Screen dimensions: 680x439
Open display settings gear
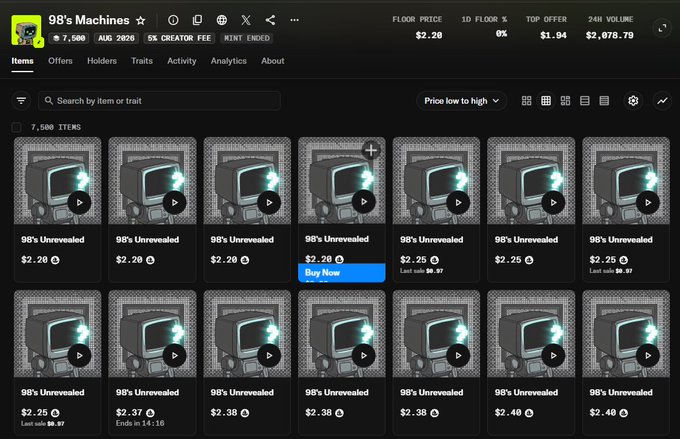633,101
